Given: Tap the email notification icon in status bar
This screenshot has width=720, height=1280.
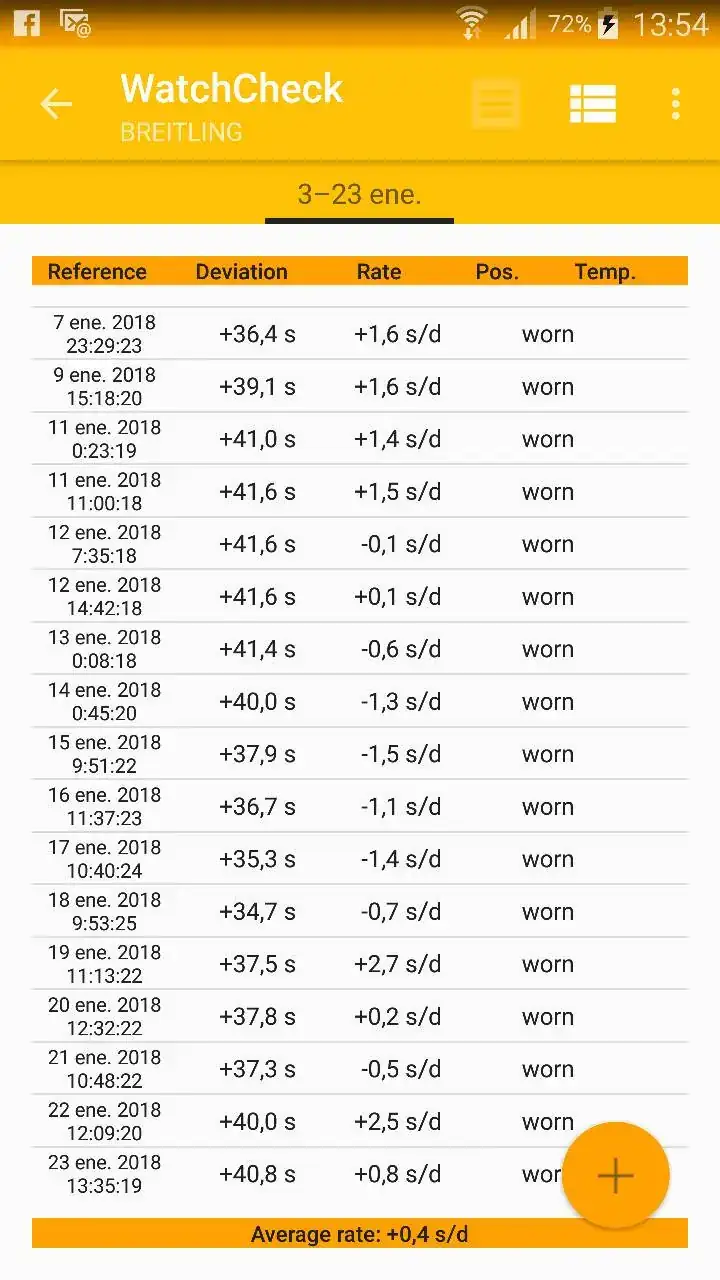Looking at the screenshot, I should click(75, 23).
